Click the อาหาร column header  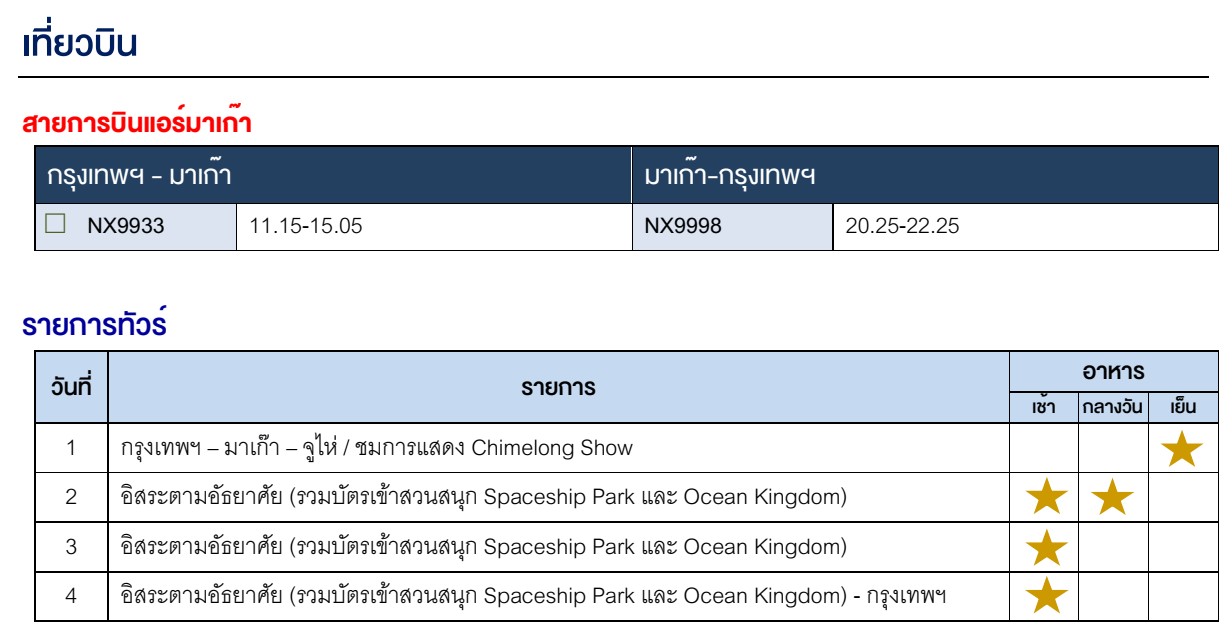pos(1114,370)
